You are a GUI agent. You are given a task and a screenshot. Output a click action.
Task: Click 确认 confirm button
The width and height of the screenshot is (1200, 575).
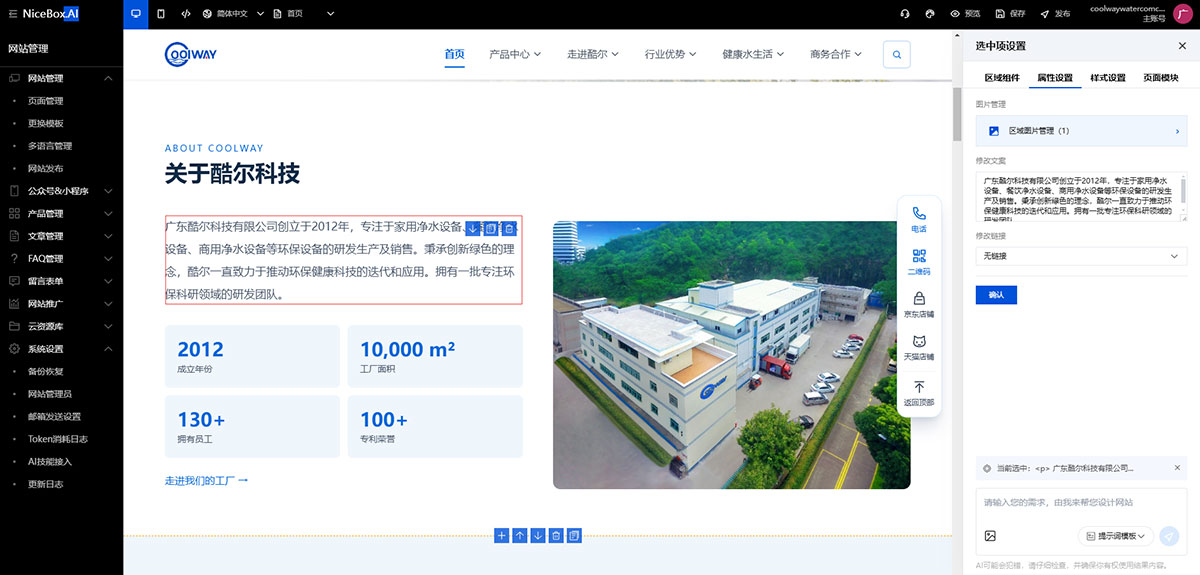[996, 294]
